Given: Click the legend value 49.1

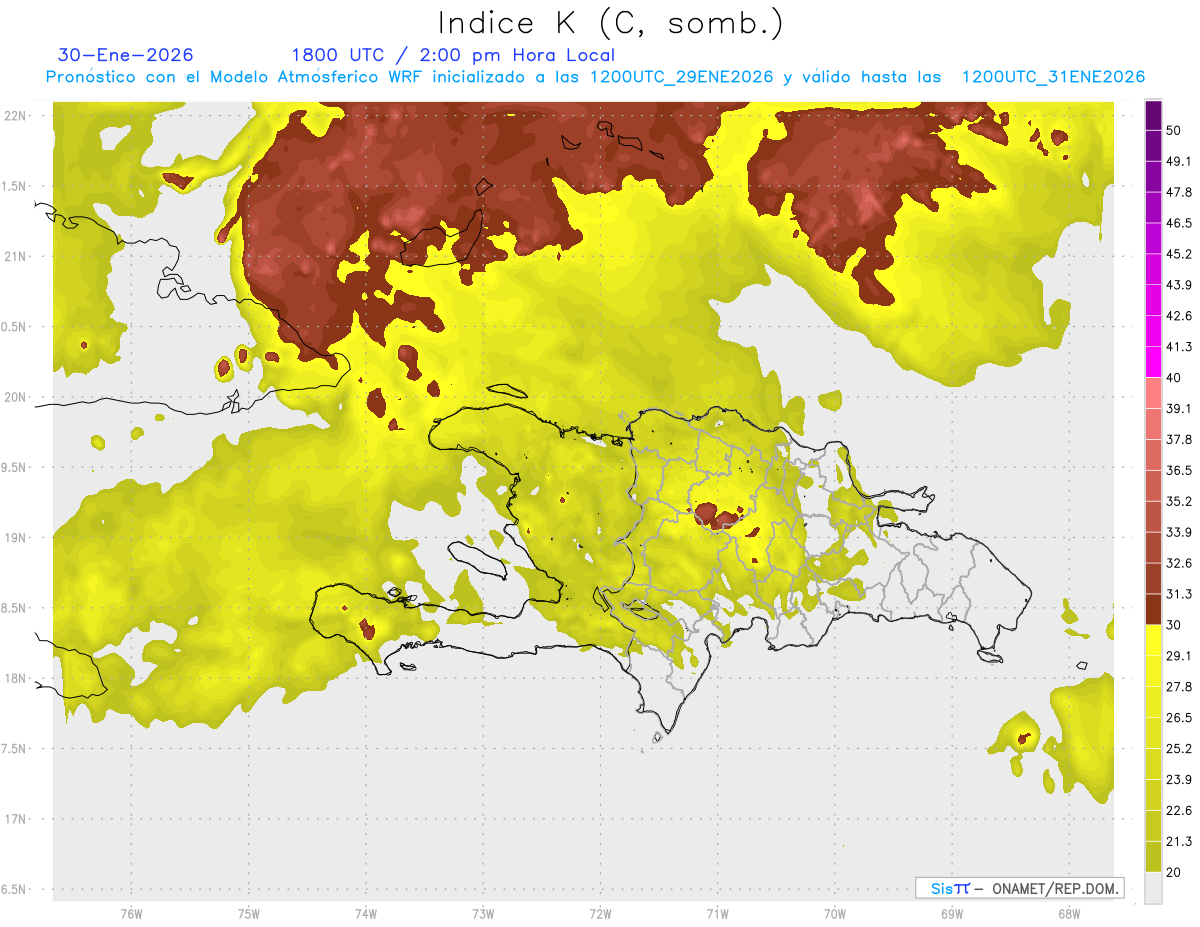Looking at the screenshot, I should pyautogui.click(x=1179, y=161).
